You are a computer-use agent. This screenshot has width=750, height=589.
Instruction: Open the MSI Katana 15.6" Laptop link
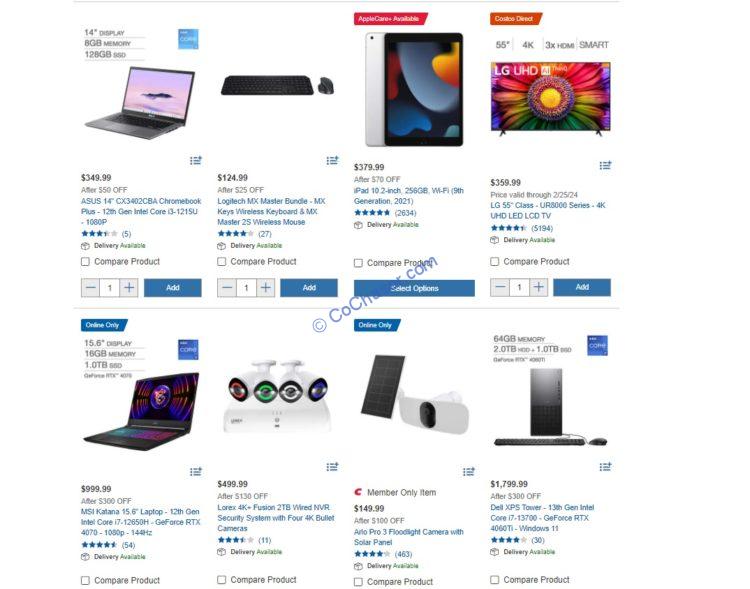pyautogui.click(x=141, y=522)
